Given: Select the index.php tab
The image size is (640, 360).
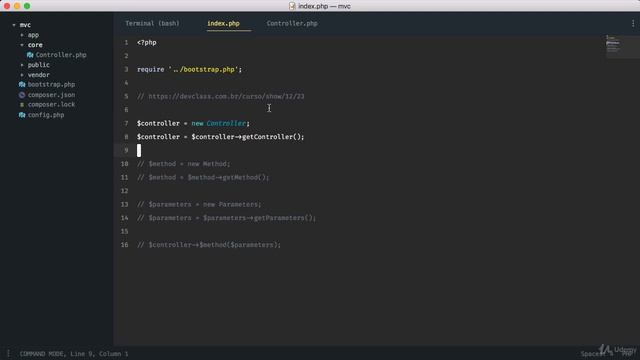Looking at the screenshot, I should click(x=223, y=24).
